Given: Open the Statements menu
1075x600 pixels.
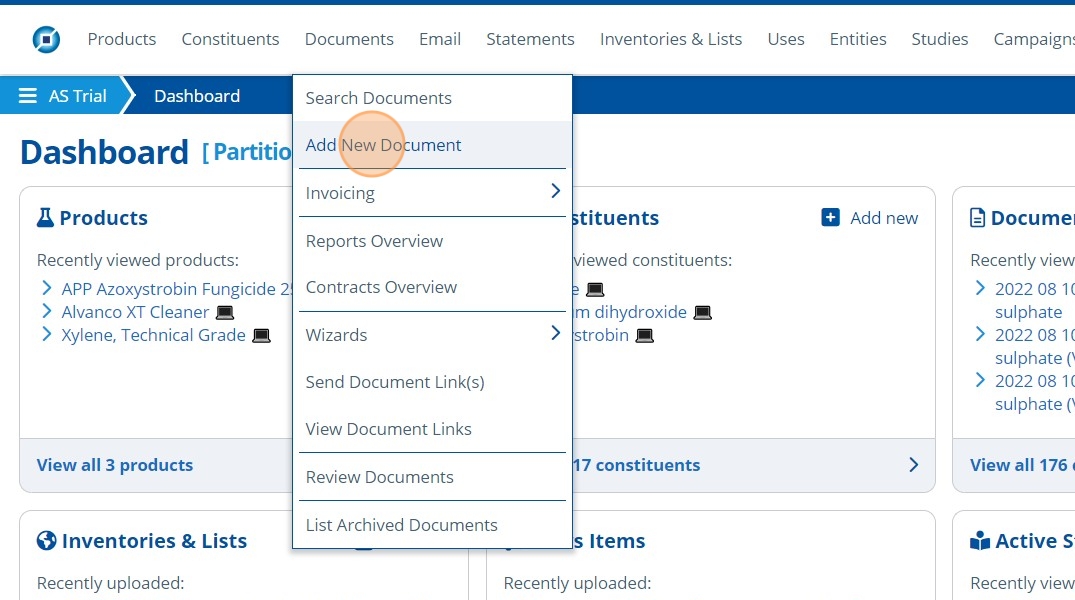Looking at the screenshot, I should tap(530, 39).
